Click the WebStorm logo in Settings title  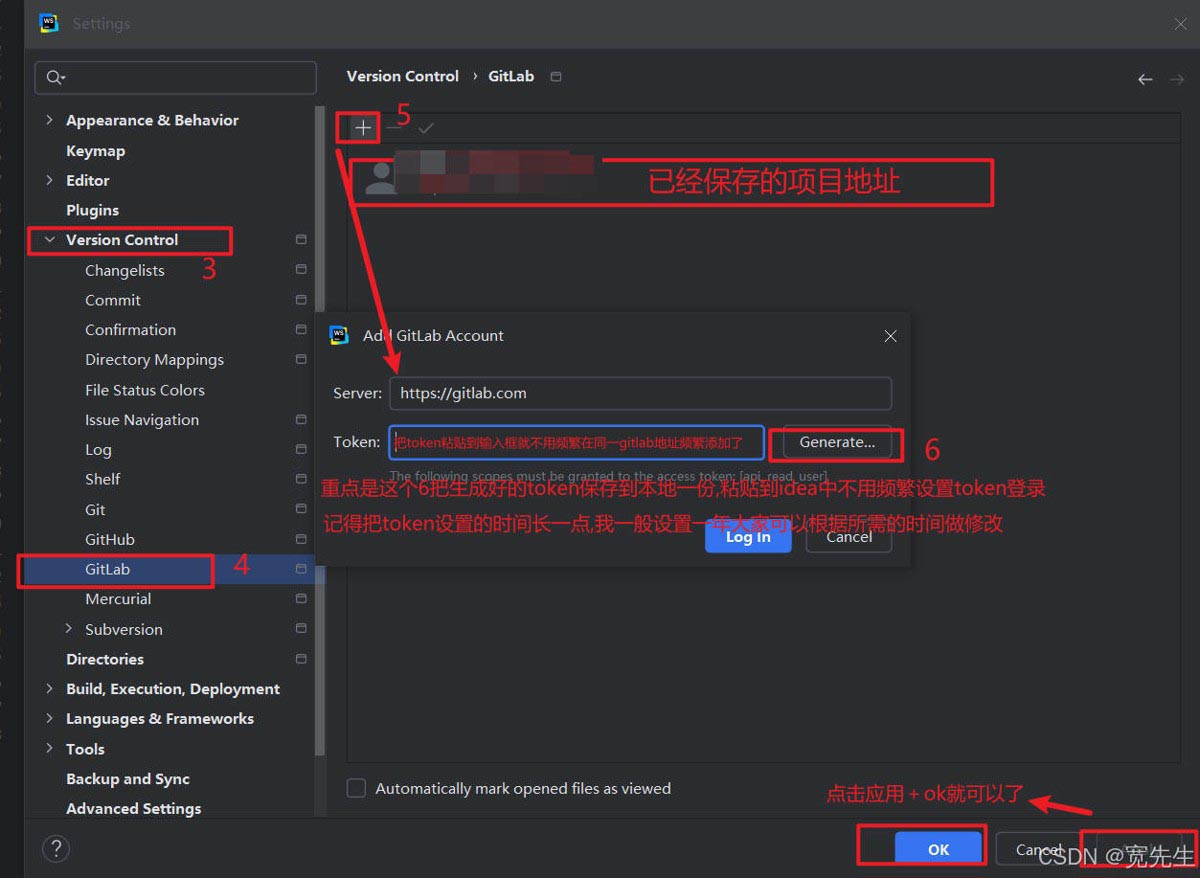tap(48, 23)
